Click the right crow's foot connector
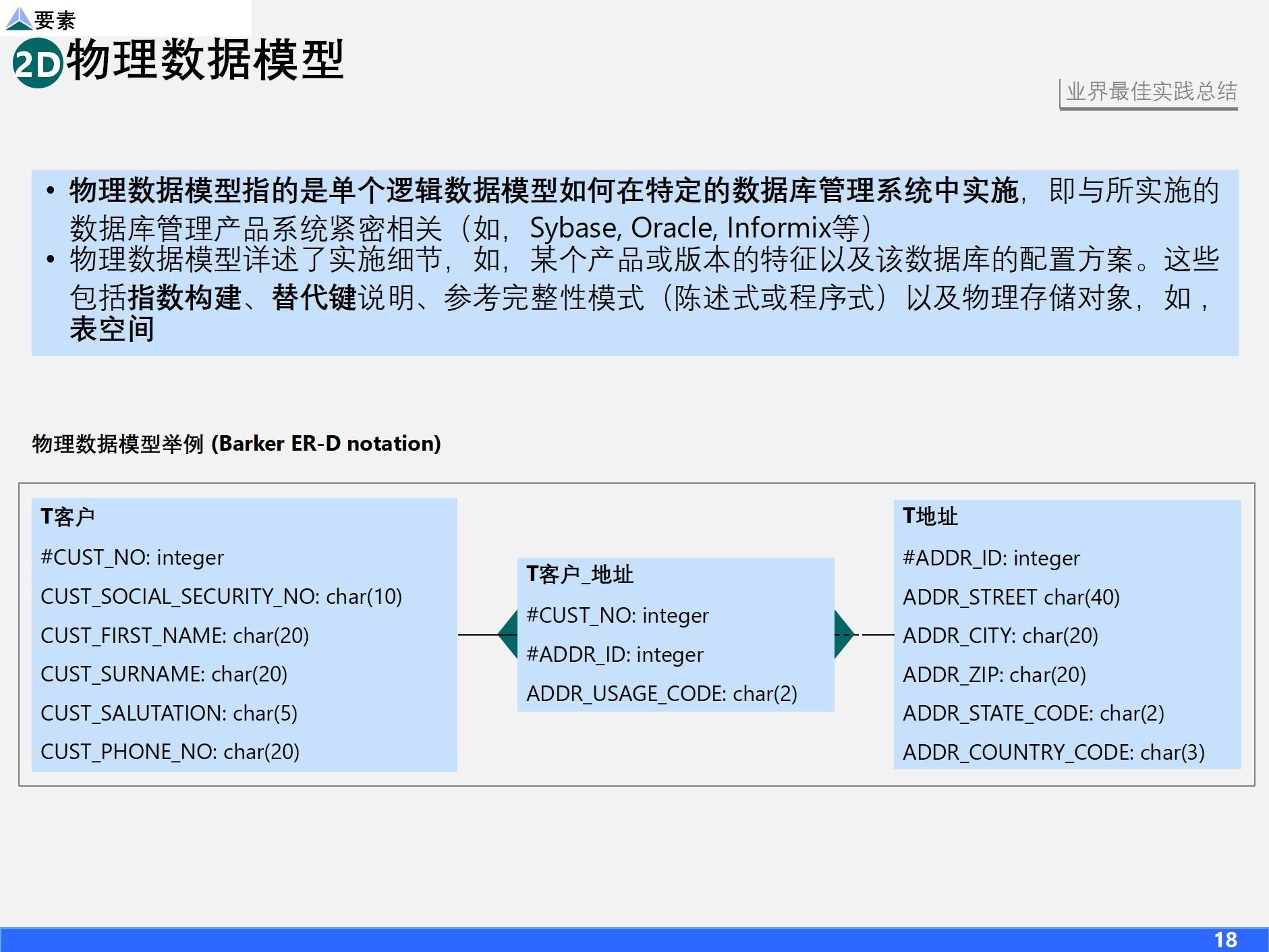The height and width of the screenshot is (952, 1269). click(844, 634)
